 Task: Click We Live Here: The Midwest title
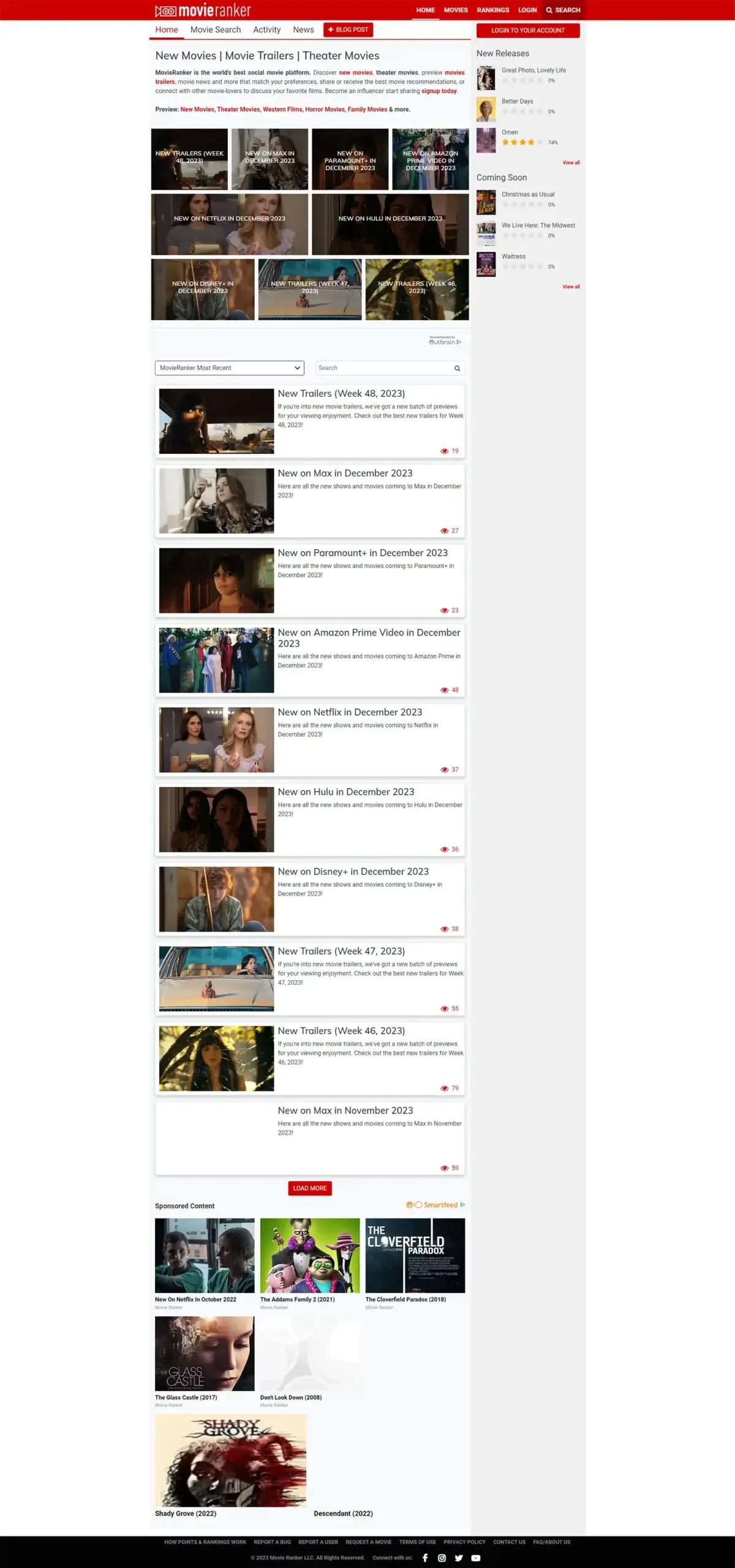pyautogui.click(x=538, y=225)
